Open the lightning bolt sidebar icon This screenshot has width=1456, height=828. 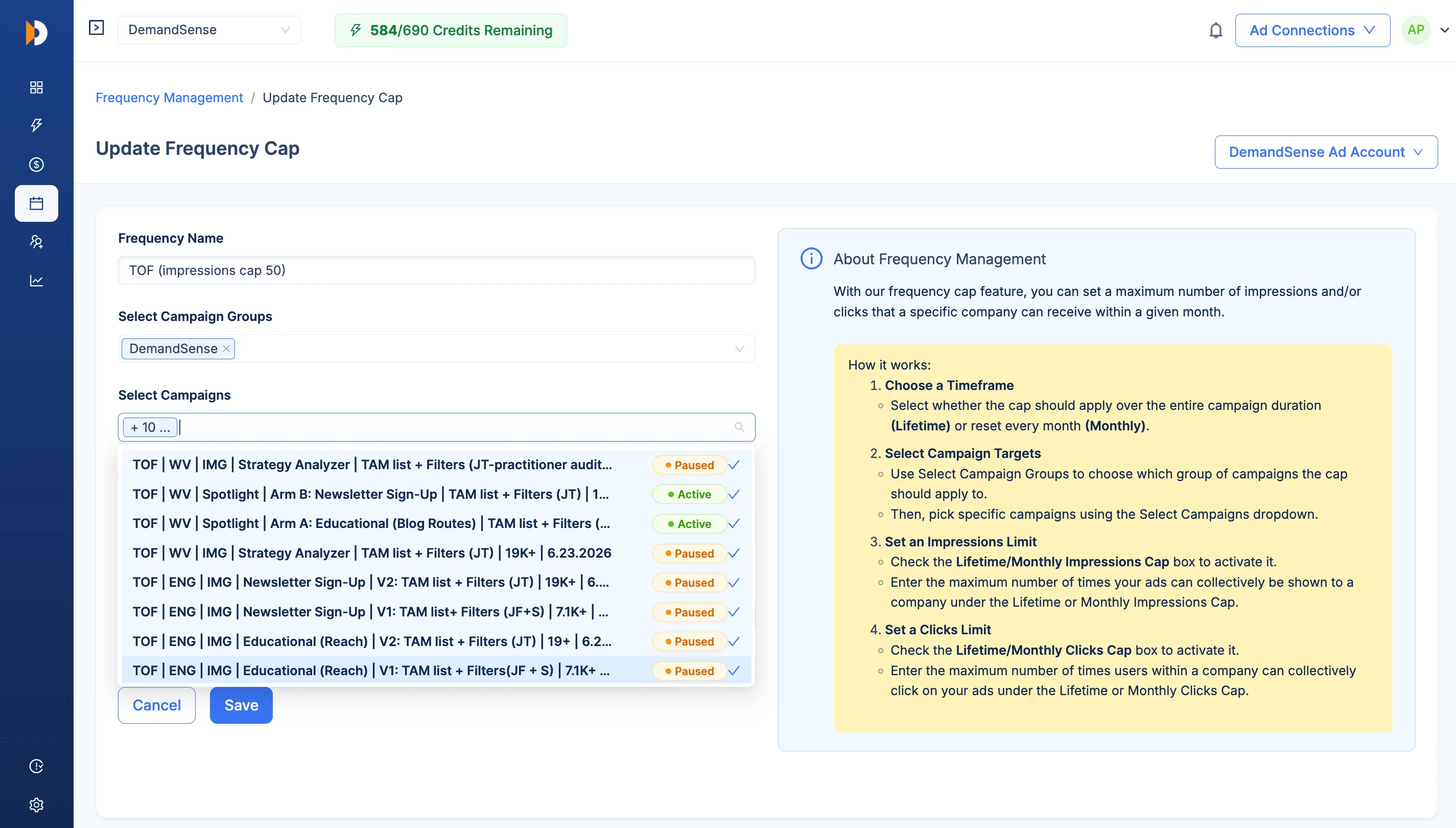(x=36, y=125)
